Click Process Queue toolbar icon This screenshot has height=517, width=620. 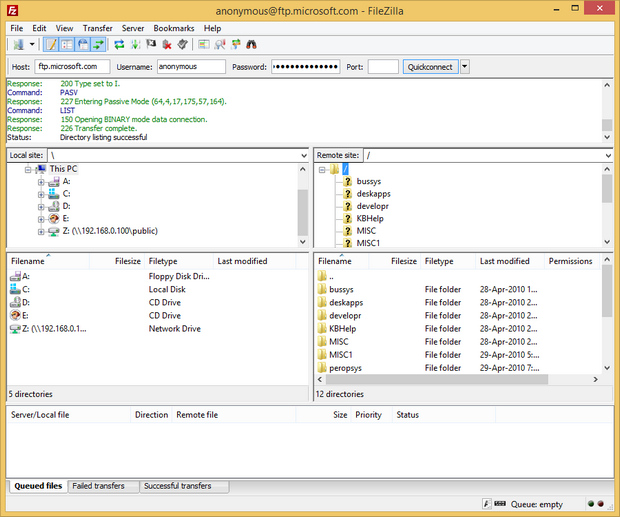[x=135, y=45]
